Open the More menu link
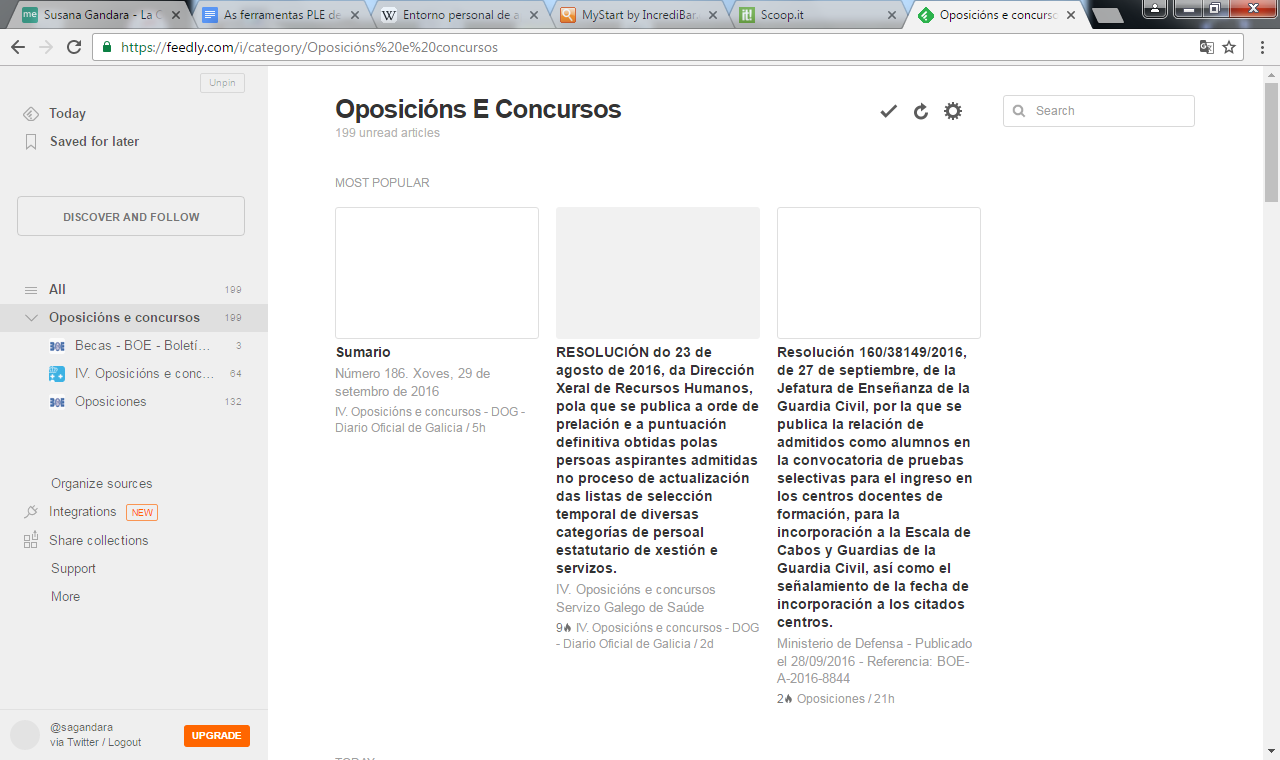Image resolution: width=1280 pixels, height=760 pixels. point(66,597)
